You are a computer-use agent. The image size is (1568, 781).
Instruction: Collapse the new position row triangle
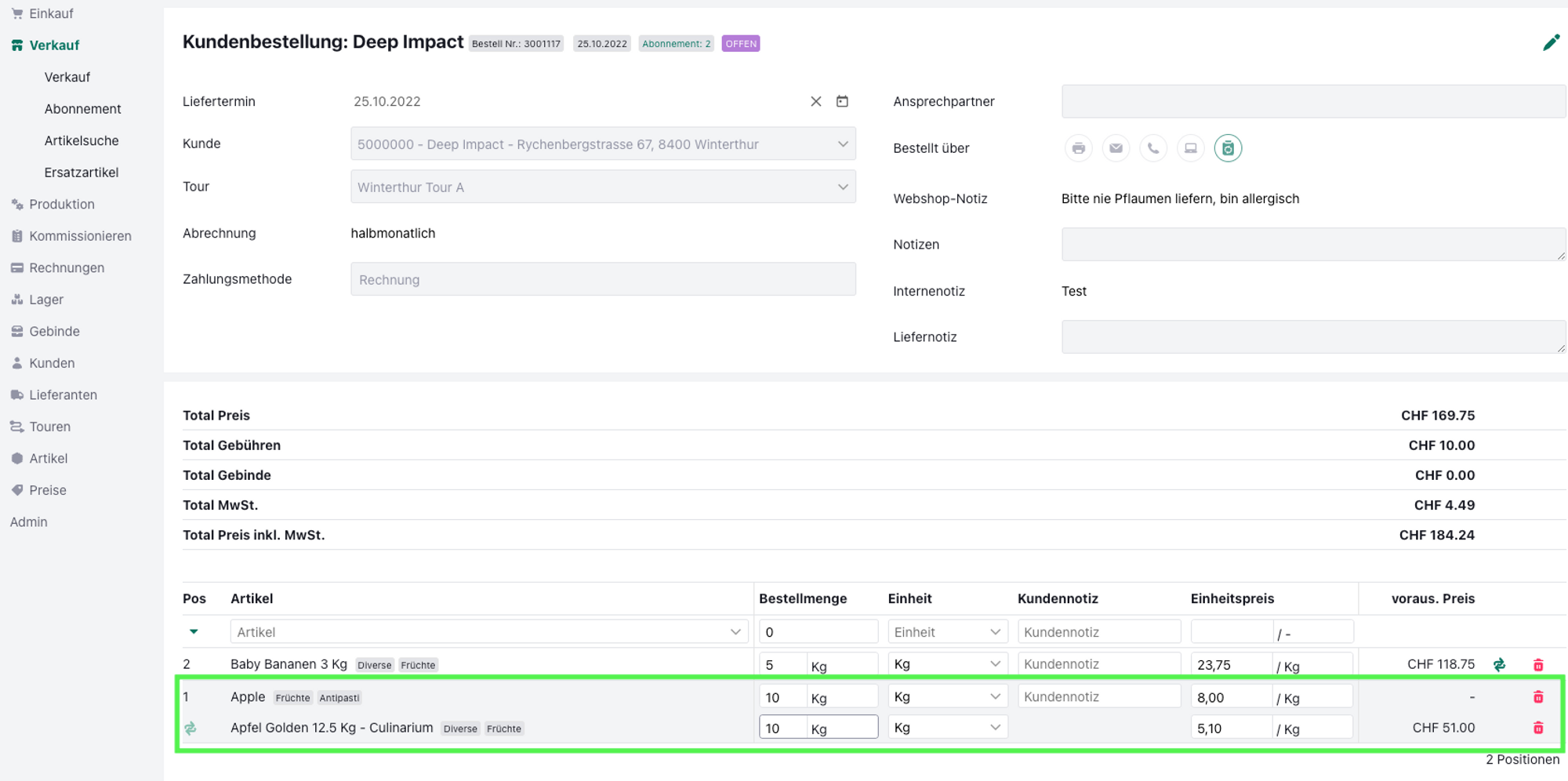pyautogui.click(x=194, y=632)
